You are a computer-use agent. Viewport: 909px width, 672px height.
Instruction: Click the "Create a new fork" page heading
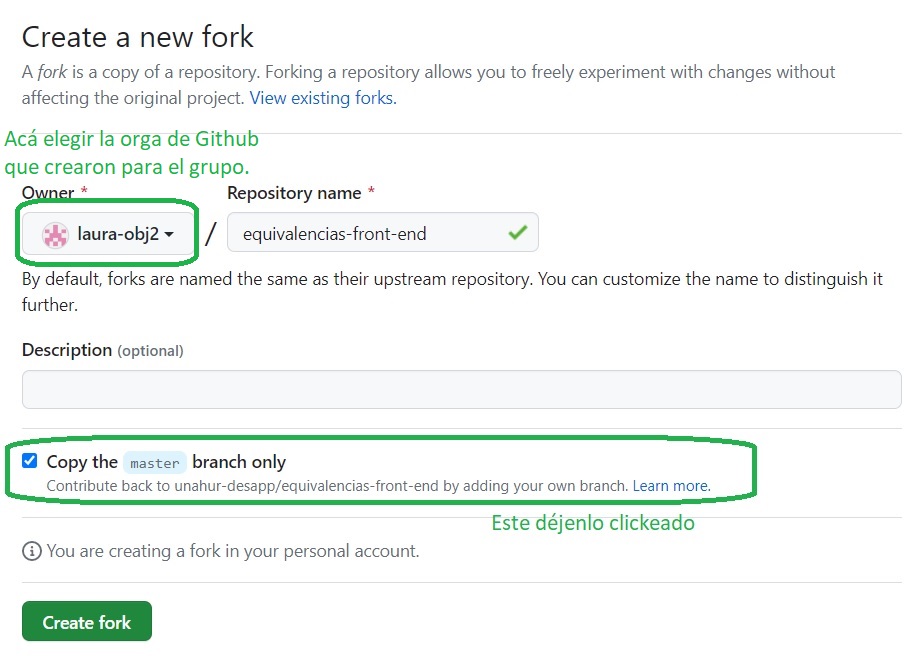(x=137, y=36)
